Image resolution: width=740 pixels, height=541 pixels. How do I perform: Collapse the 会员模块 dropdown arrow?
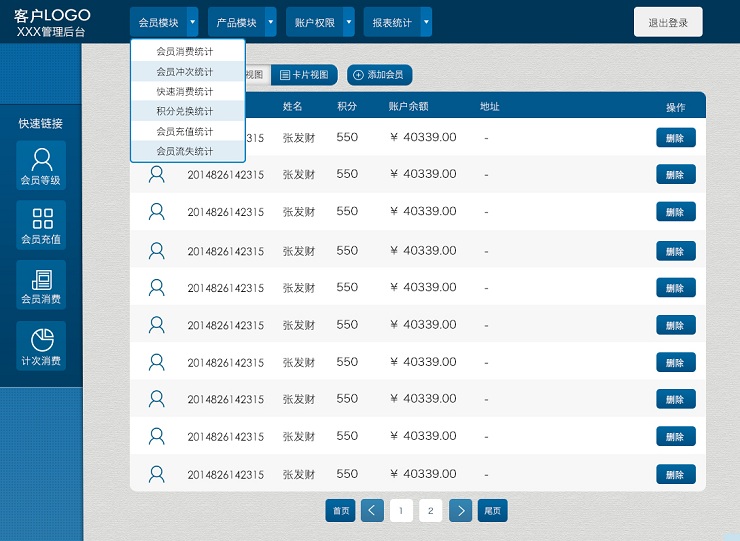[192, 22]
